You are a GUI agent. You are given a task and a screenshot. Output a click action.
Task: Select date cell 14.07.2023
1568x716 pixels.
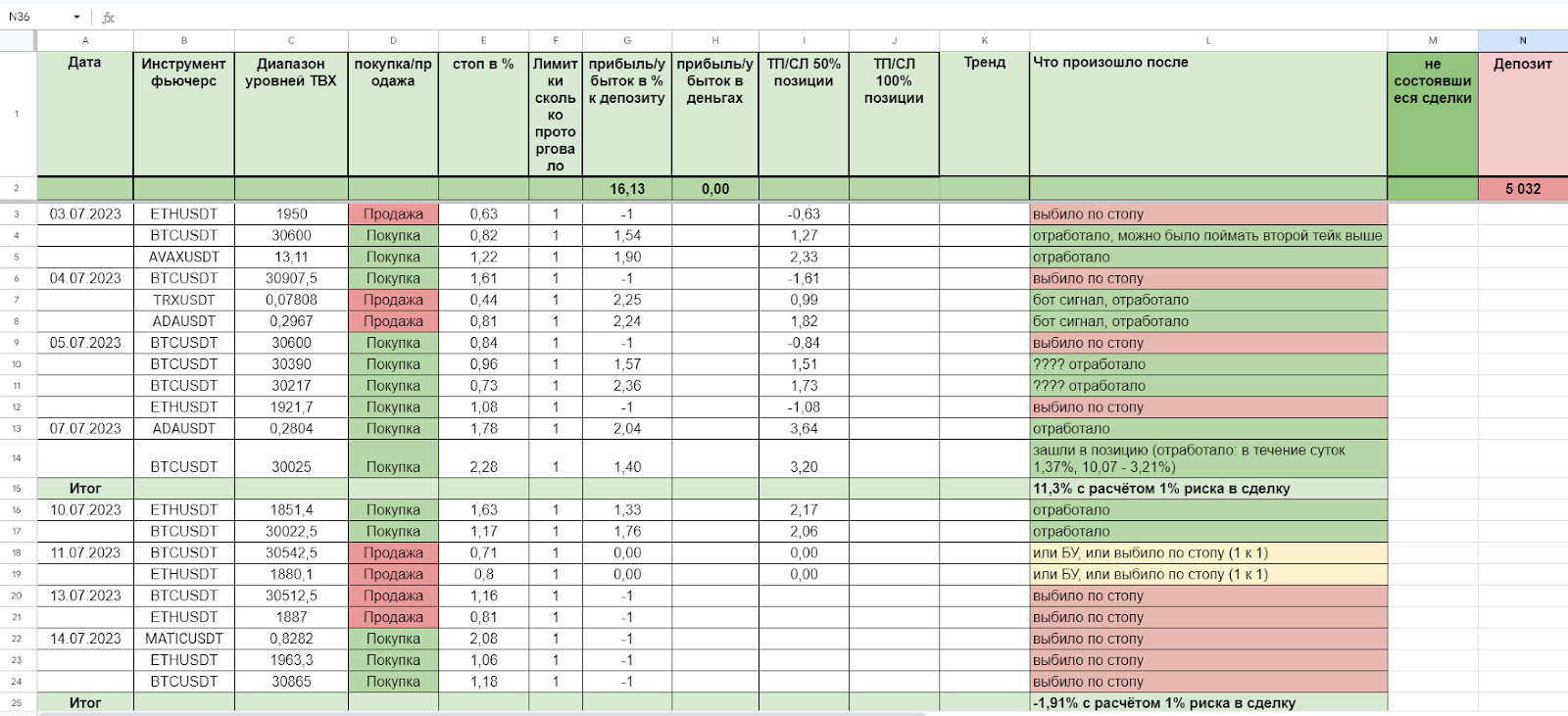tap(85, 639)
